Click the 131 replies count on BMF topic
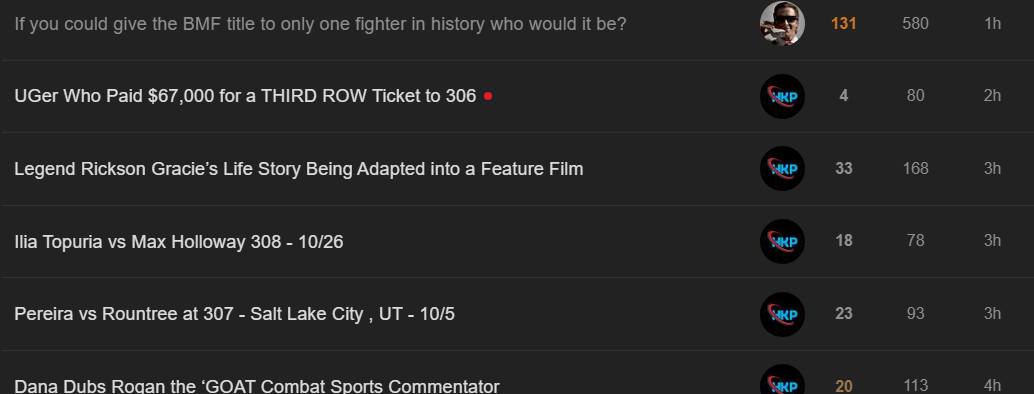The width and height of the screenshot is (1034, 394). [x=843, y=24]
